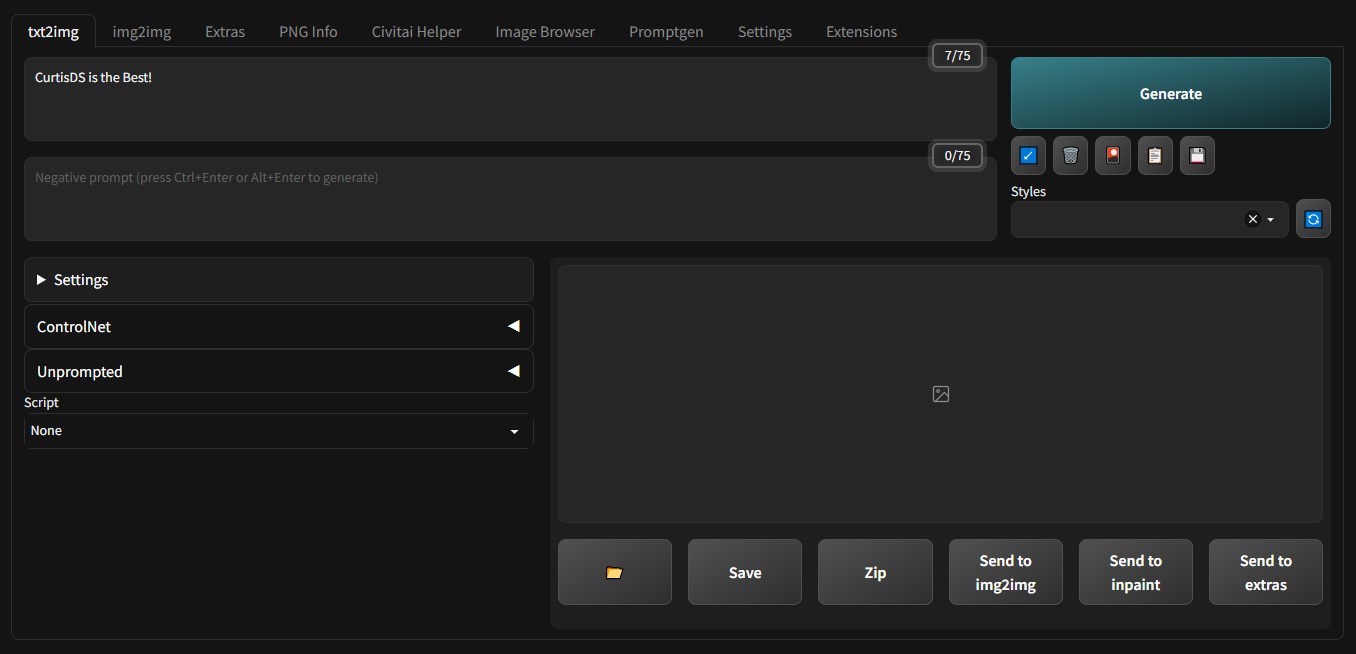The height and width of the screenshot is (654, 1356).
Task: Click the empty image output preview area
Action: (940, 394)
